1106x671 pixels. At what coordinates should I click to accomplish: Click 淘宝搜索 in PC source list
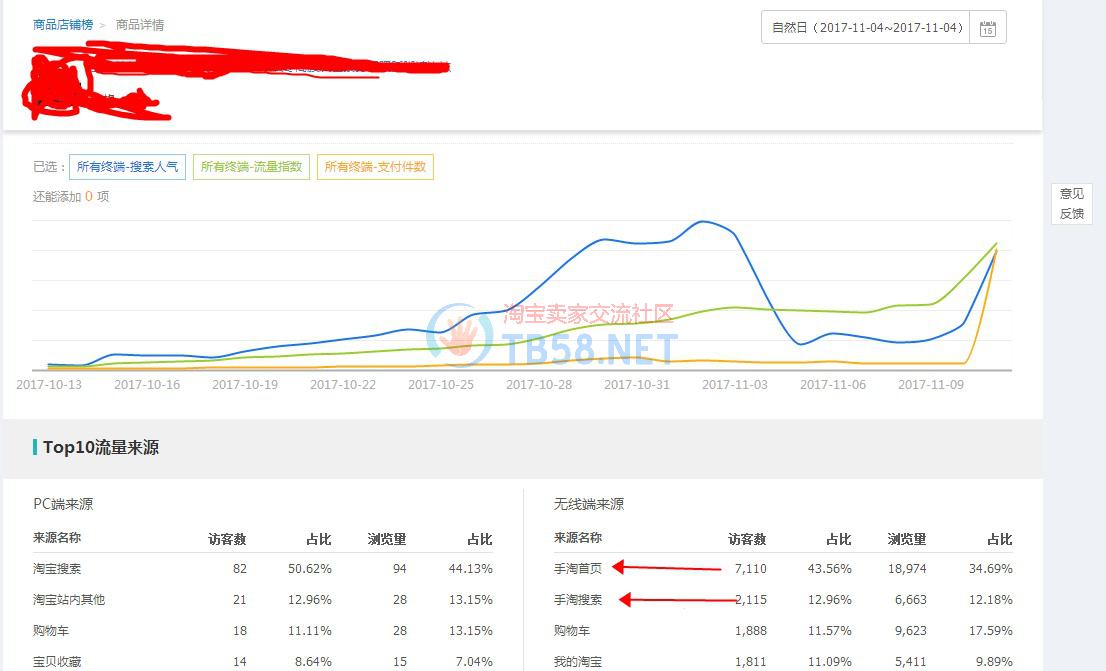coord(57,568)
